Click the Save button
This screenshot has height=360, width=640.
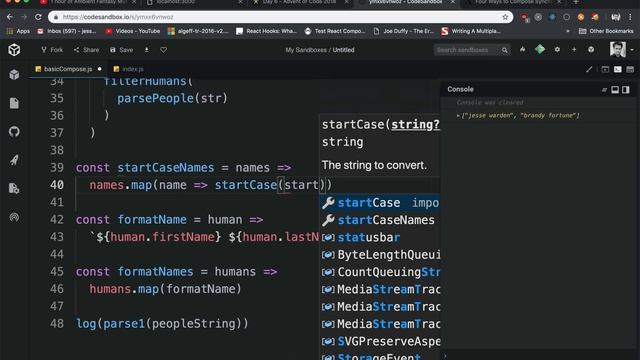(122, 50)
